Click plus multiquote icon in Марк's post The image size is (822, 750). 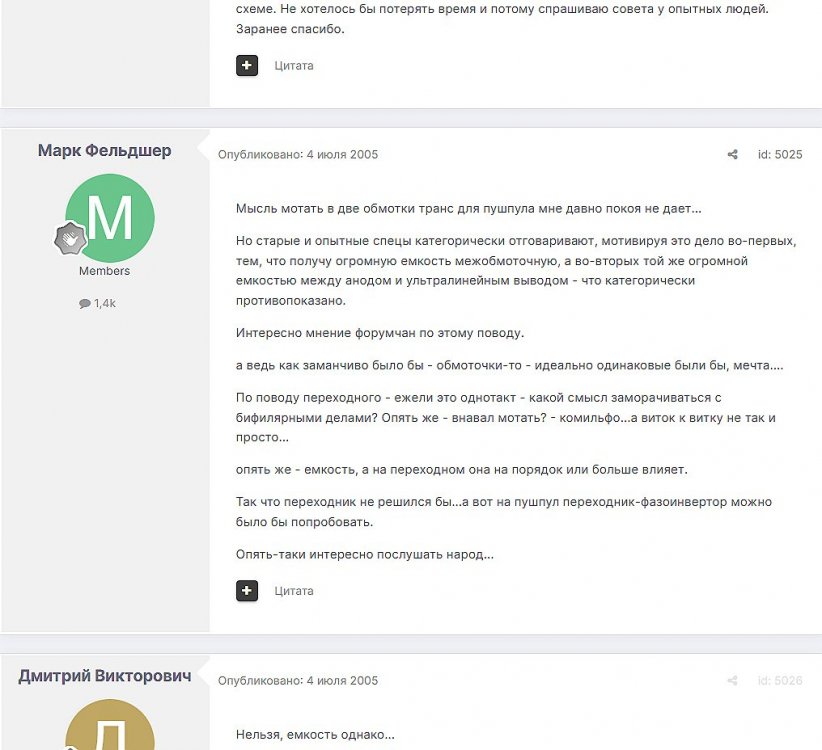point(246,591)
